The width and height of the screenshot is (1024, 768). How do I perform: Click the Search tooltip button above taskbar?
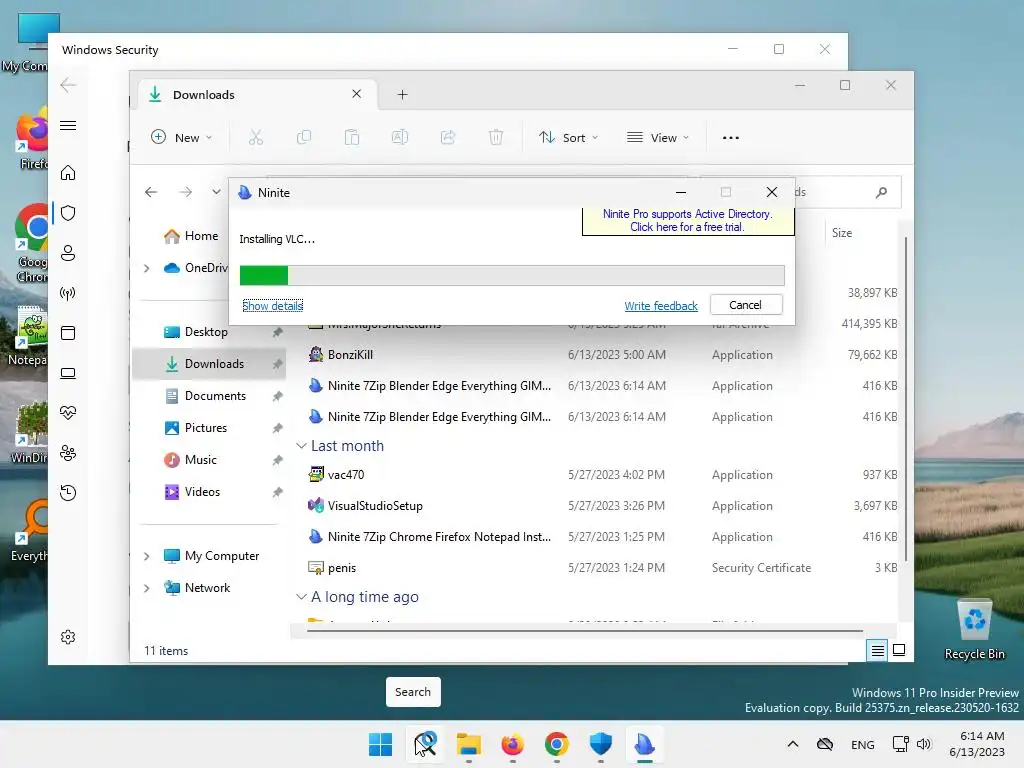[x=413, y=692]
